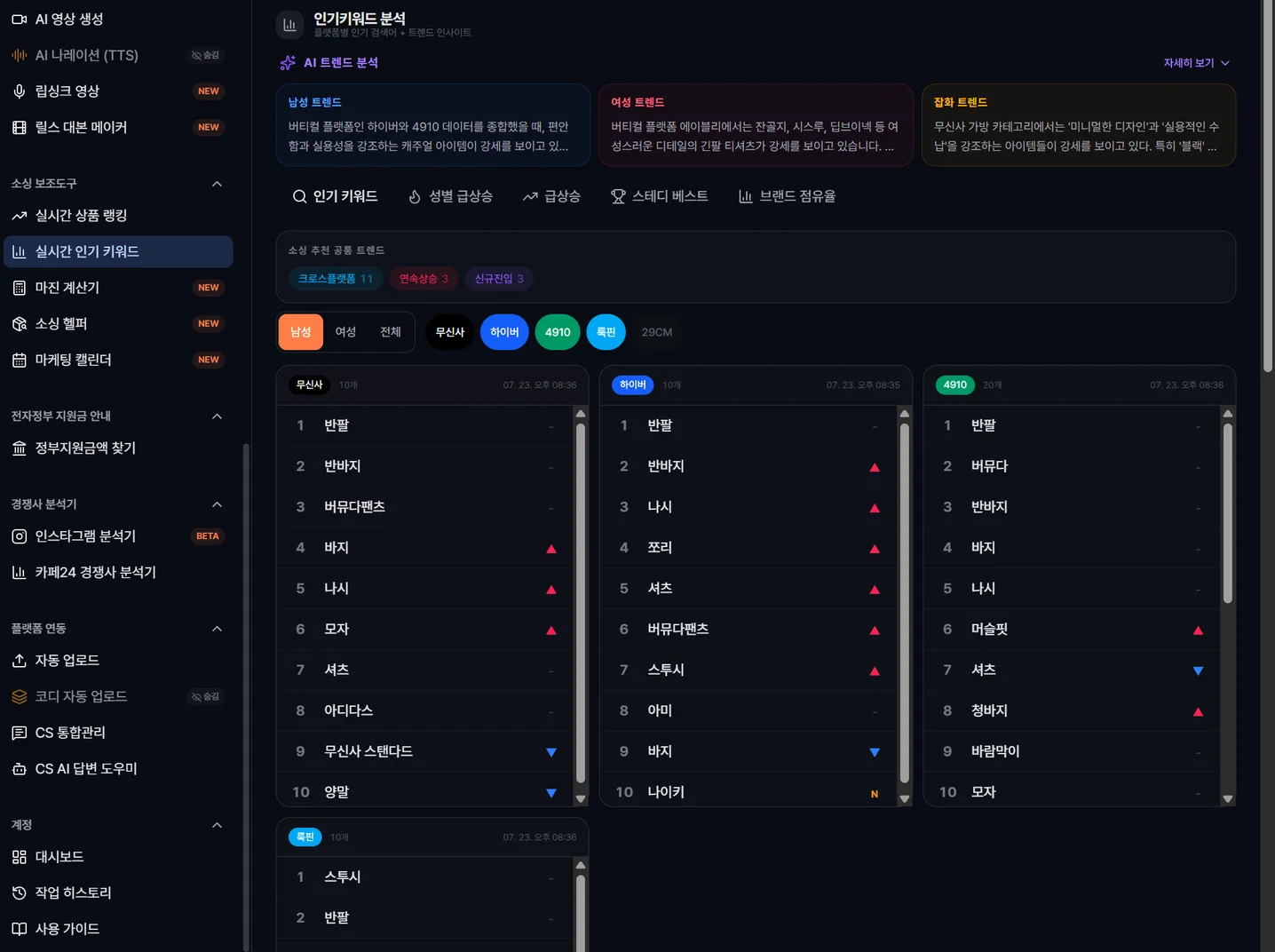
Task: Click the 하이버 list scrollbar up arrow
Action: [x=905, y=414]
